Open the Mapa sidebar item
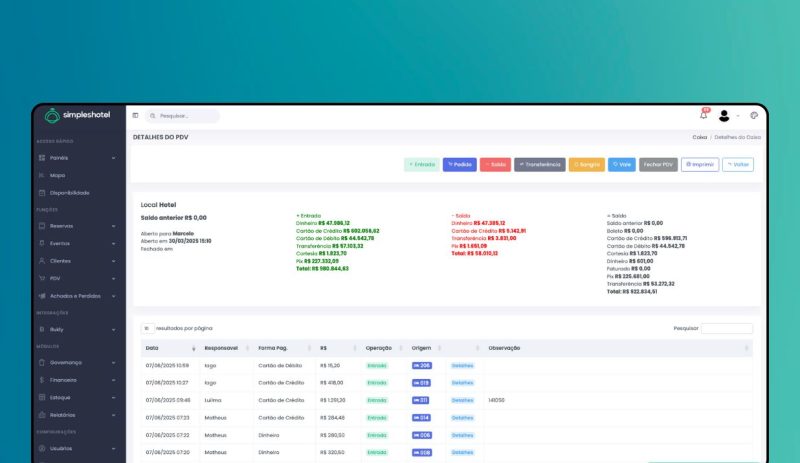 pyautogui.click(x=58, y=175)
